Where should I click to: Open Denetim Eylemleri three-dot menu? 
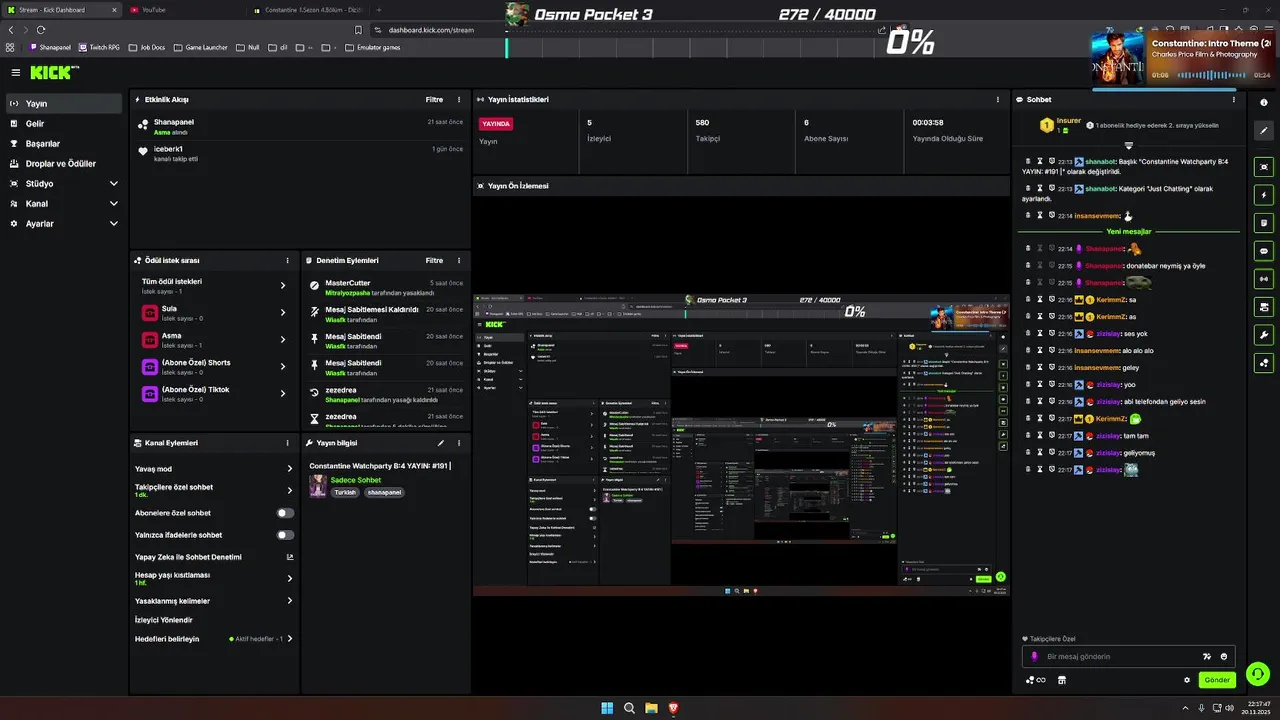tap(459, 260)
